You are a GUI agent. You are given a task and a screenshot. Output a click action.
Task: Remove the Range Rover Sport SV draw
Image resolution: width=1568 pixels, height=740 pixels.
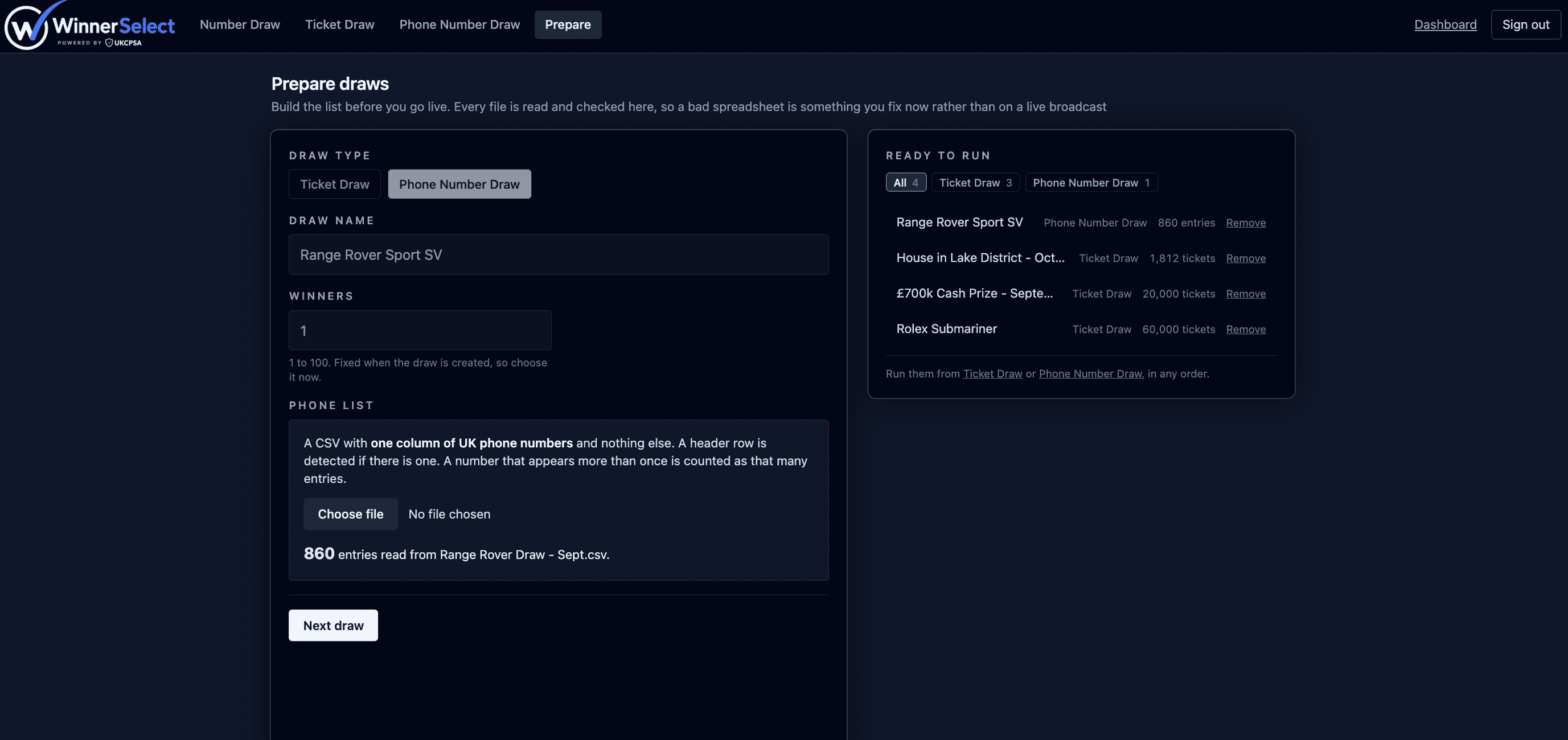click(1245, 223)
